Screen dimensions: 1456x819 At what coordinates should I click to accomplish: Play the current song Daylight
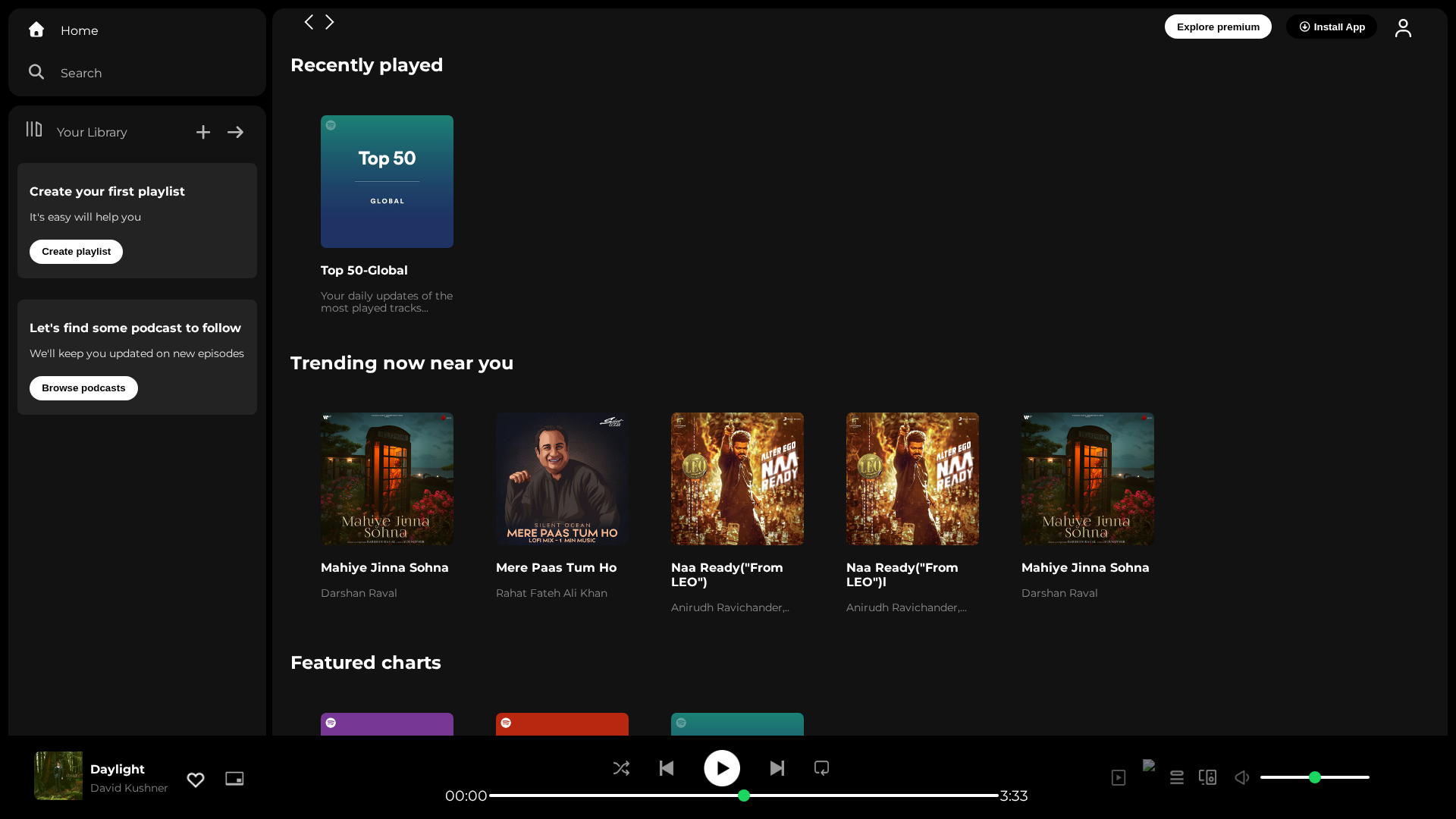point(722,768)
